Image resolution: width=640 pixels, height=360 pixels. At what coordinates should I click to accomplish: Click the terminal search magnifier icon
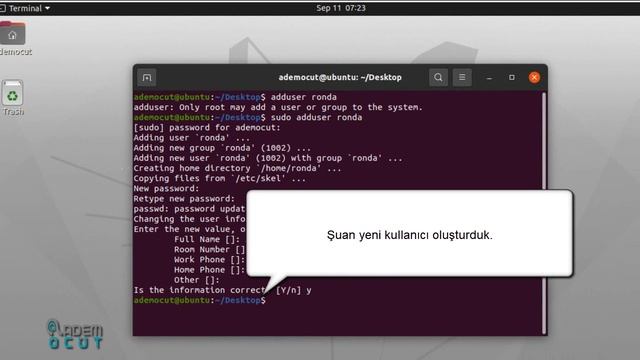point(438,78)
